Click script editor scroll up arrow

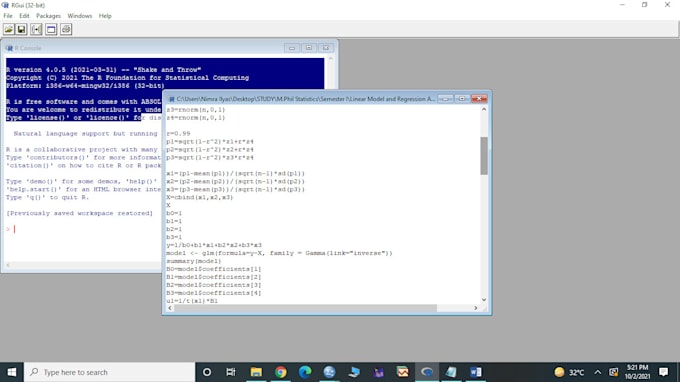(484, 110)
